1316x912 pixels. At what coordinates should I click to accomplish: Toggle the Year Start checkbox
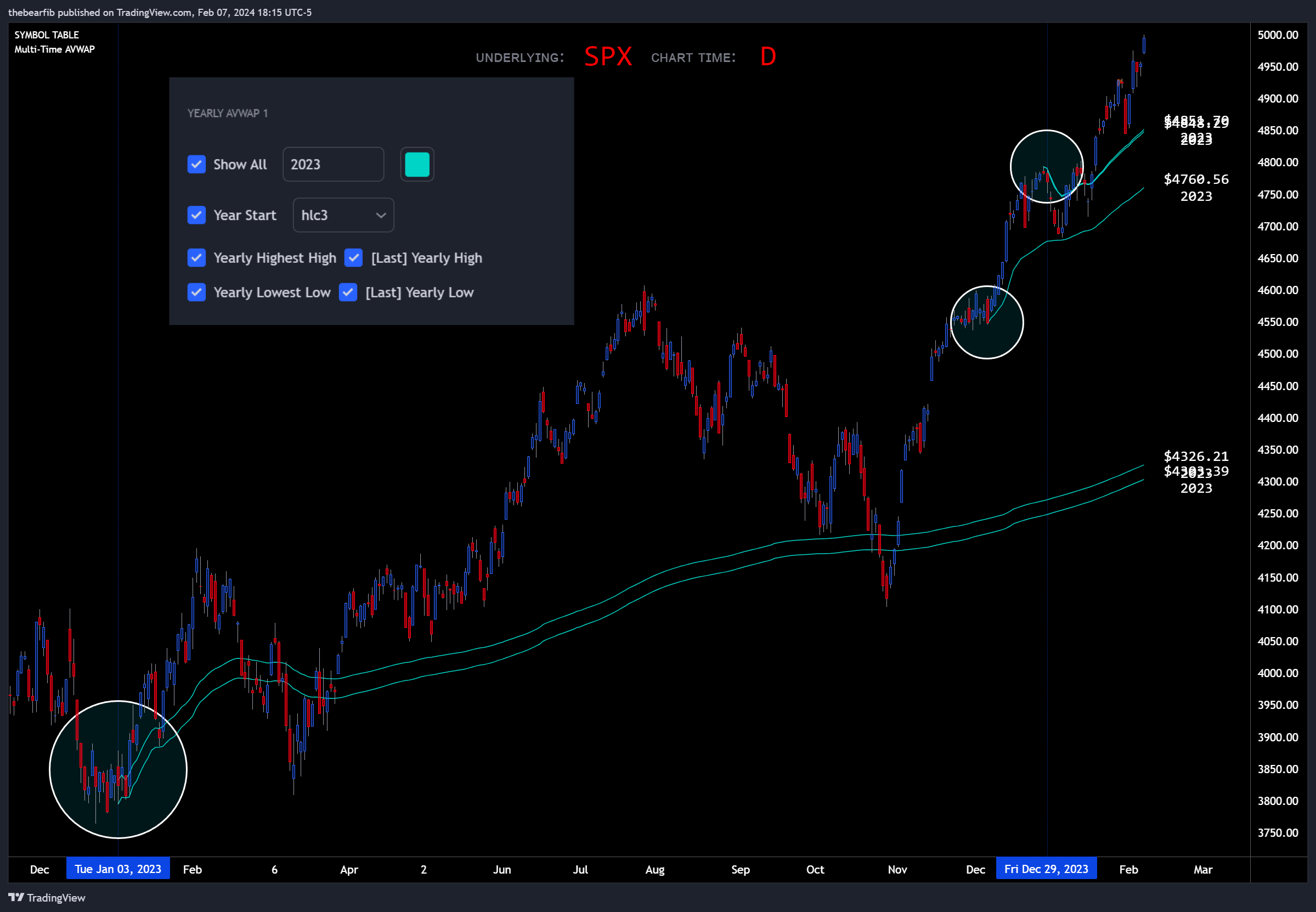tap(196, 215)
